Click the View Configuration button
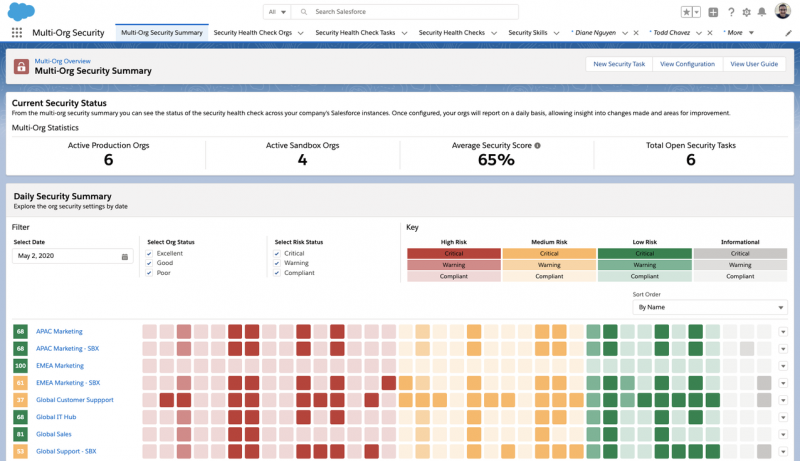 pos(687,64)
